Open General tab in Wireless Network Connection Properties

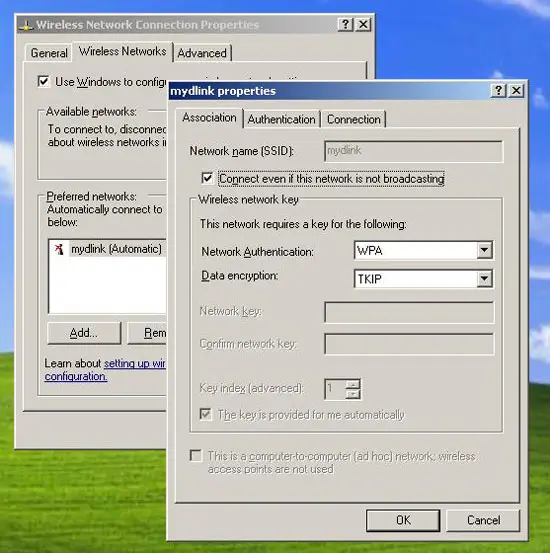click(x=49, y=53)
